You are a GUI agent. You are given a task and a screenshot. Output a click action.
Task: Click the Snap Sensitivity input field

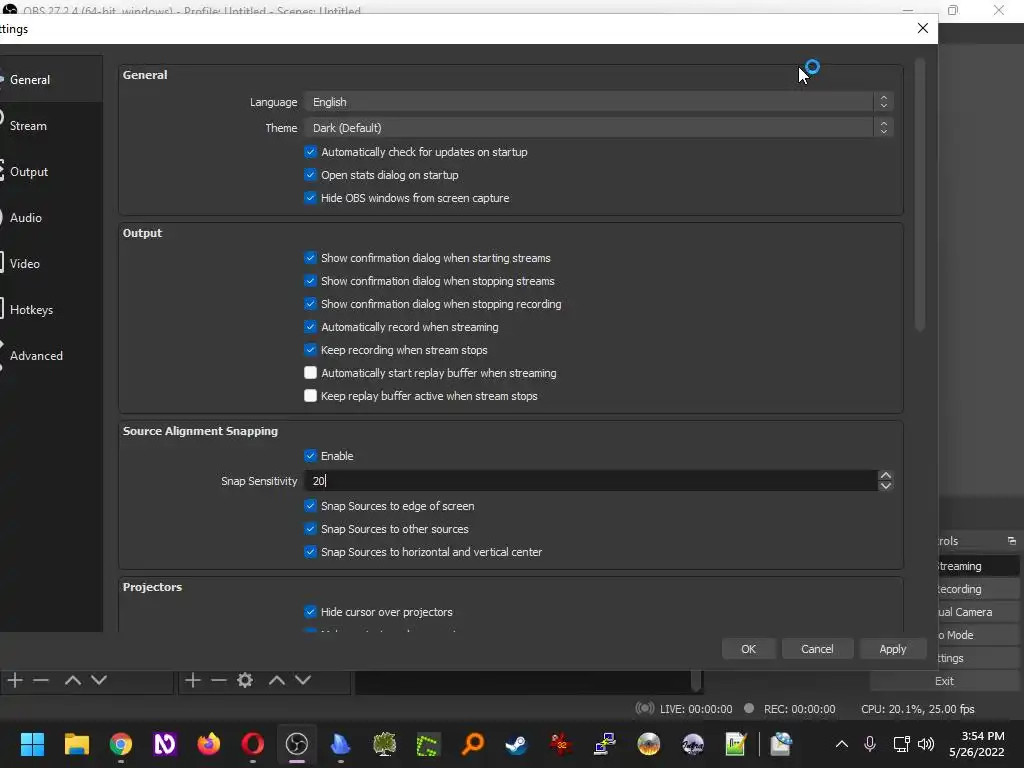click(591, 481)
